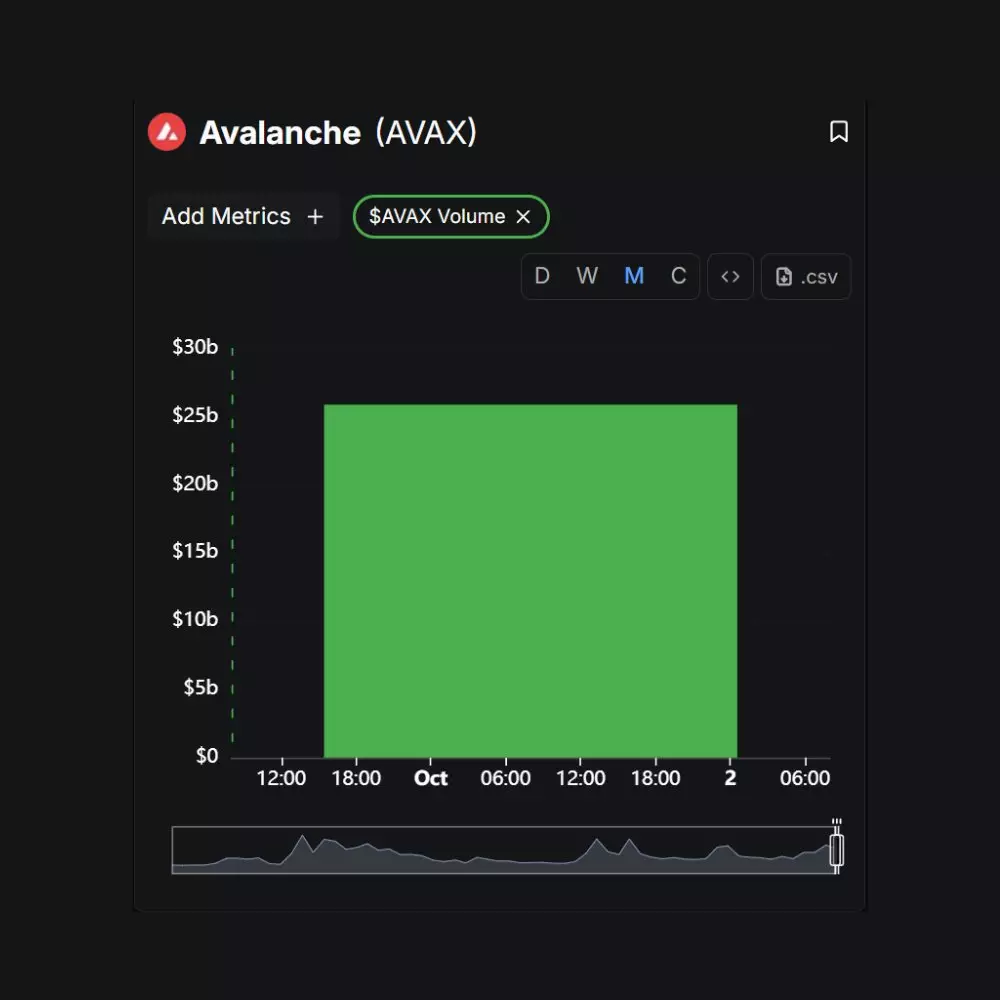Switch to the D daily interval
The image size is (1000, 1000).
[542, 277]
